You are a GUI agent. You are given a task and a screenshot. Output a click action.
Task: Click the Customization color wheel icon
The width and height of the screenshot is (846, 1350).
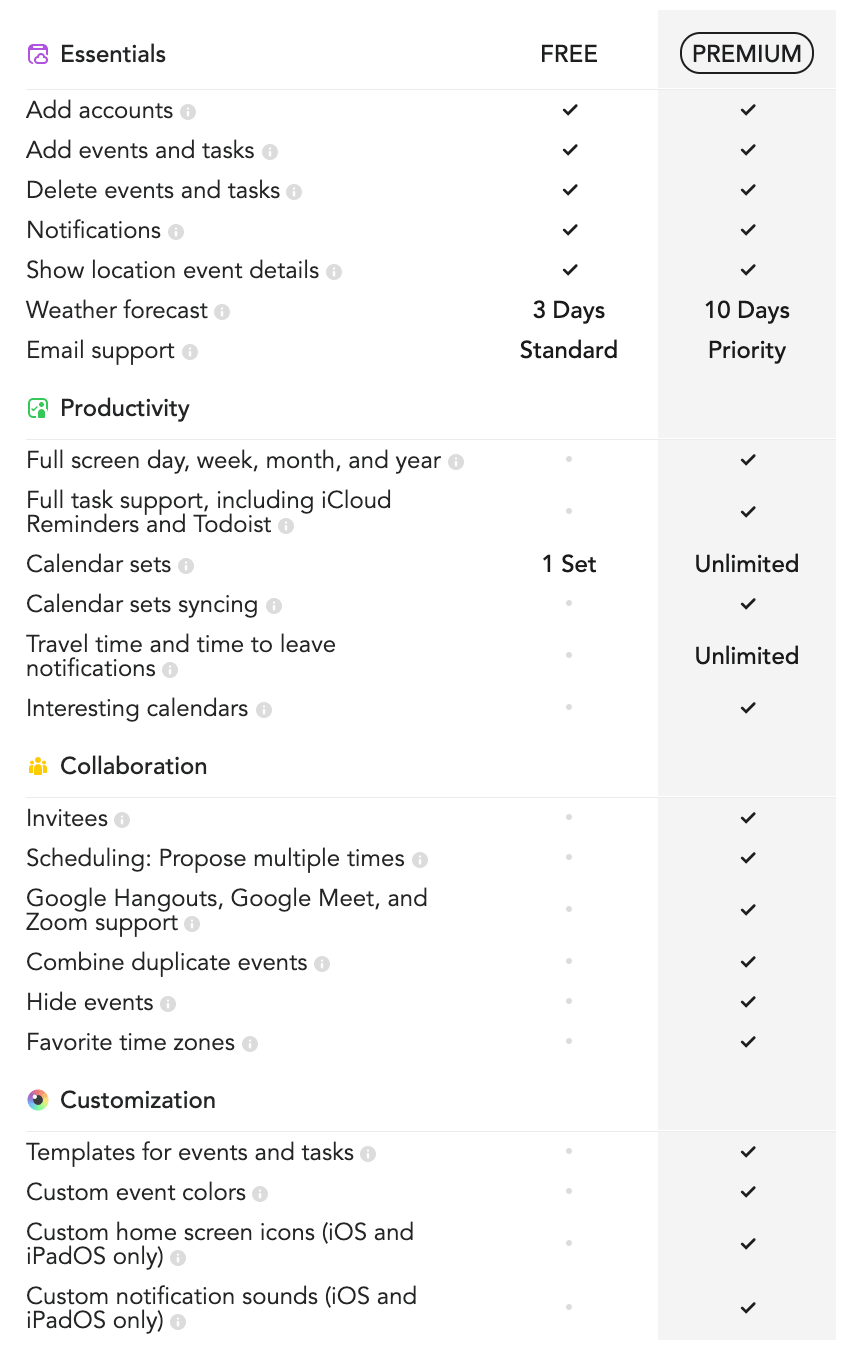37,1100
